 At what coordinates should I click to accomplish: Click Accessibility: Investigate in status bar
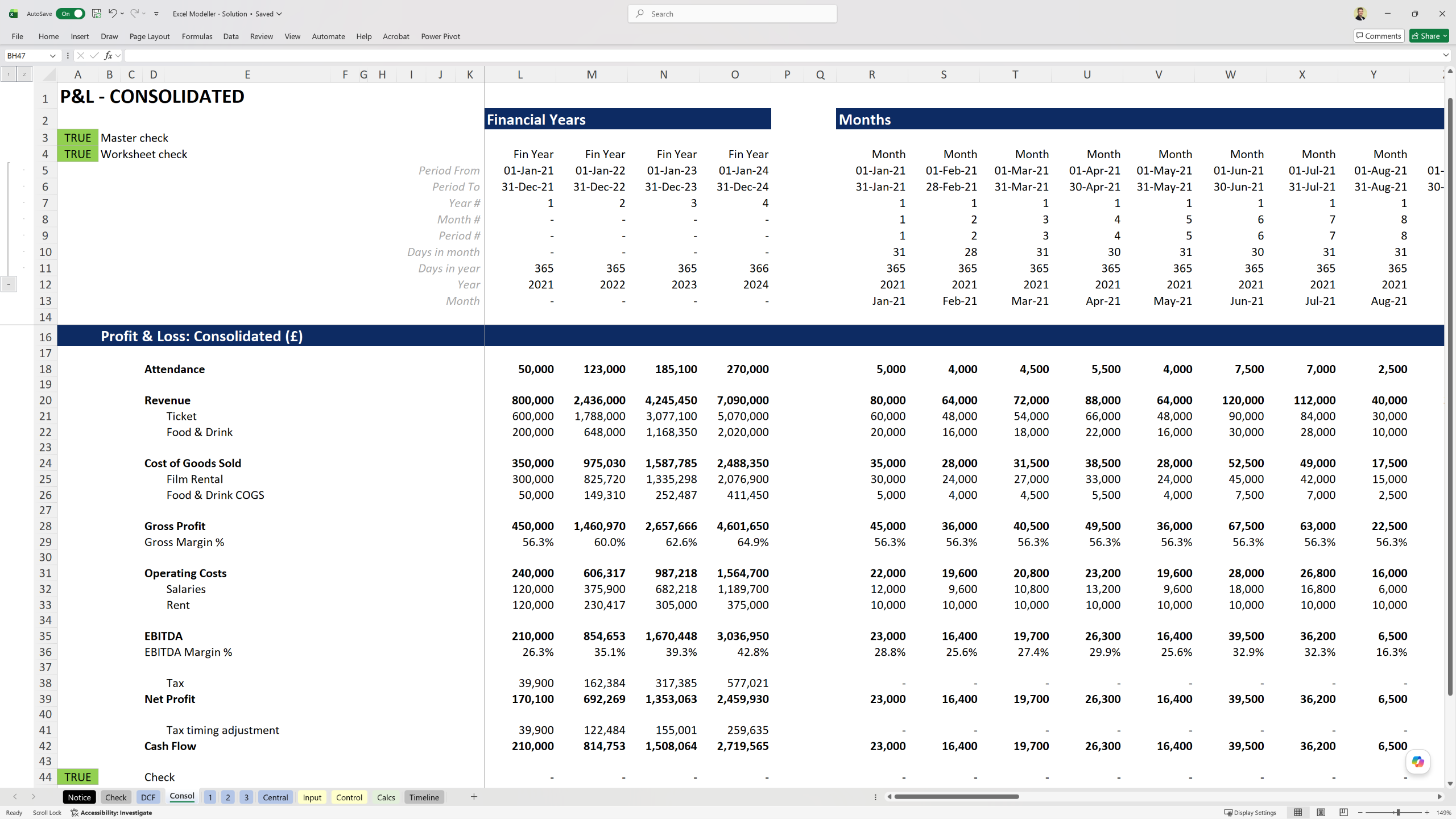click(111, 813)
